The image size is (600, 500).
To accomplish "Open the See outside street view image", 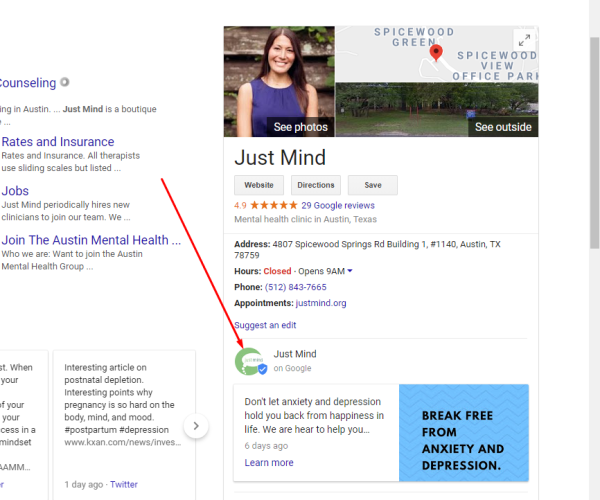I will (x=437, y=110).
